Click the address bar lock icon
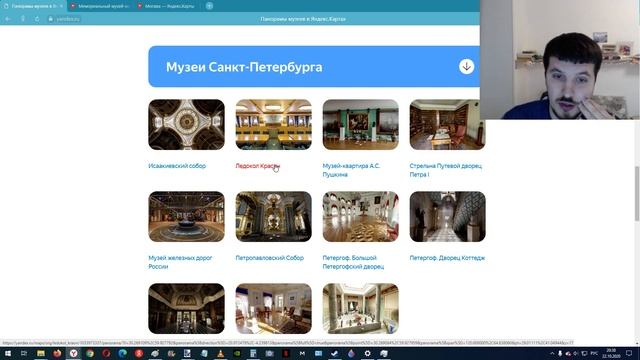The image size is (640, 360). tap(51, 19)
